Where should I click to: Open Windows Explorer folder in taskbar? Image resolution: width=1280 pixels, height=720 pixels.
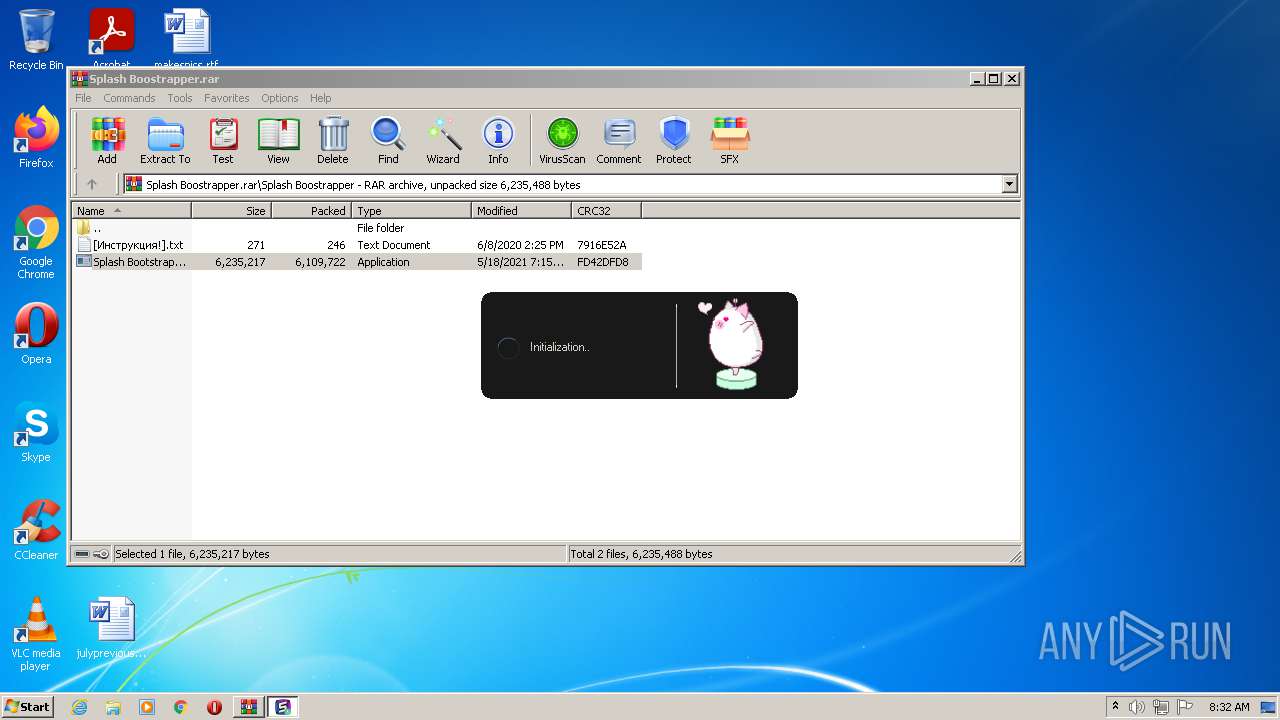pos(113,707)
